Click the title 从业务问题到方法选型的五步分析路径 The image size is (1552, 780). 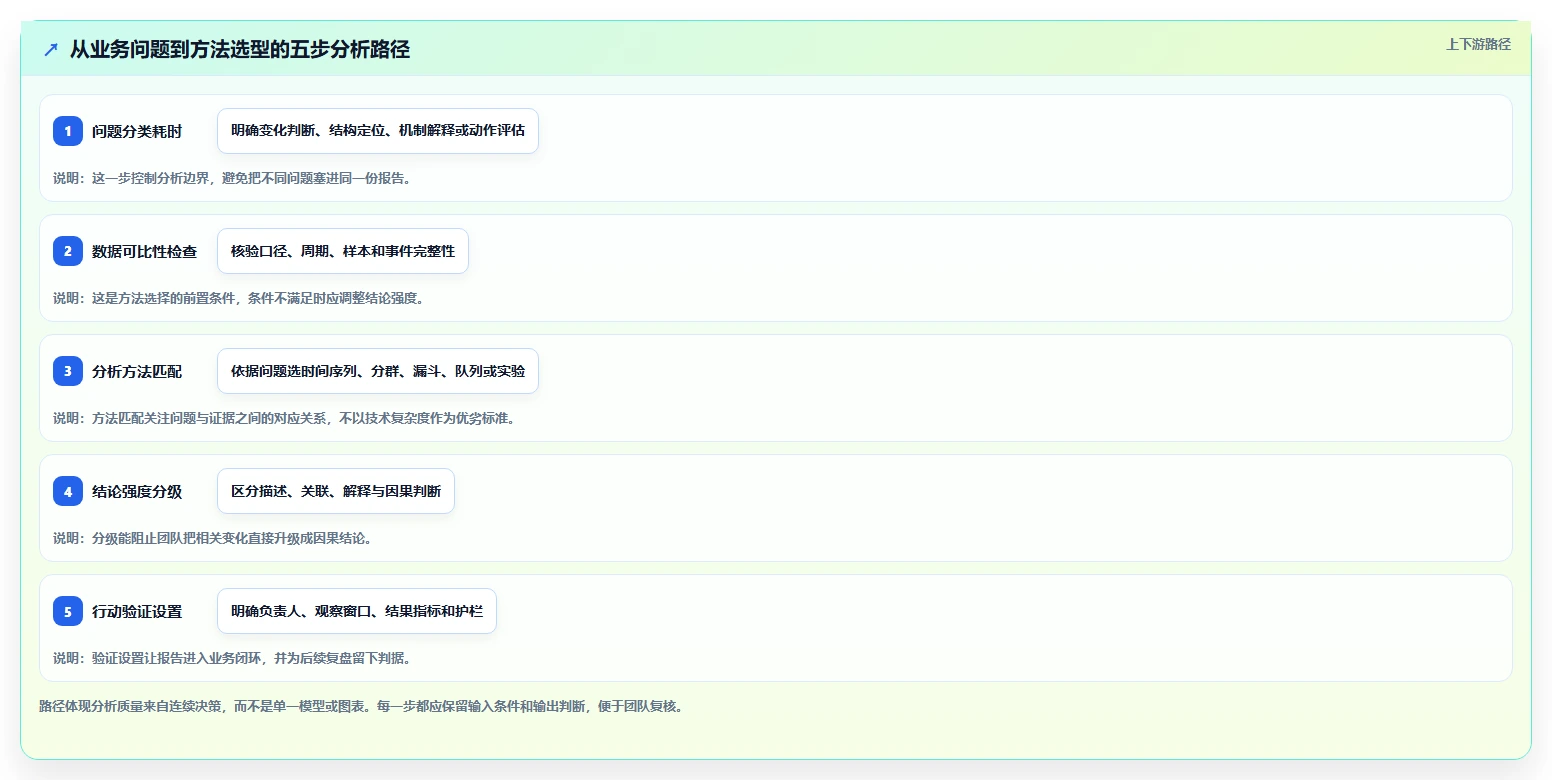(240, 49)
